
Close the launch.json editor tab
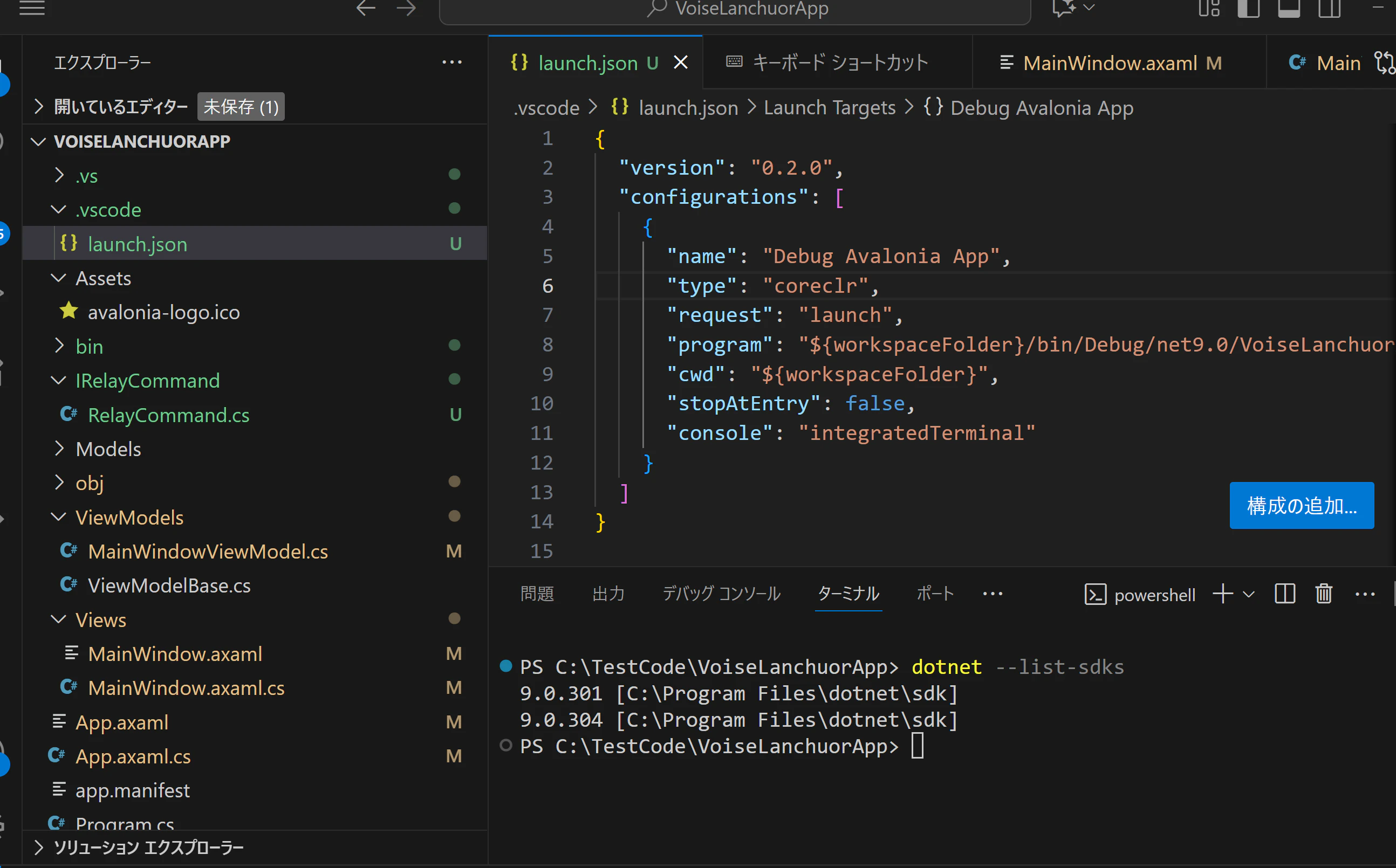[681, 62]
